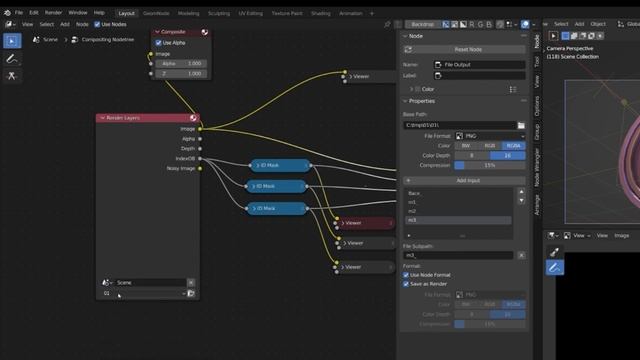Select the Sample tool in image editor

[x=554, y=252]
